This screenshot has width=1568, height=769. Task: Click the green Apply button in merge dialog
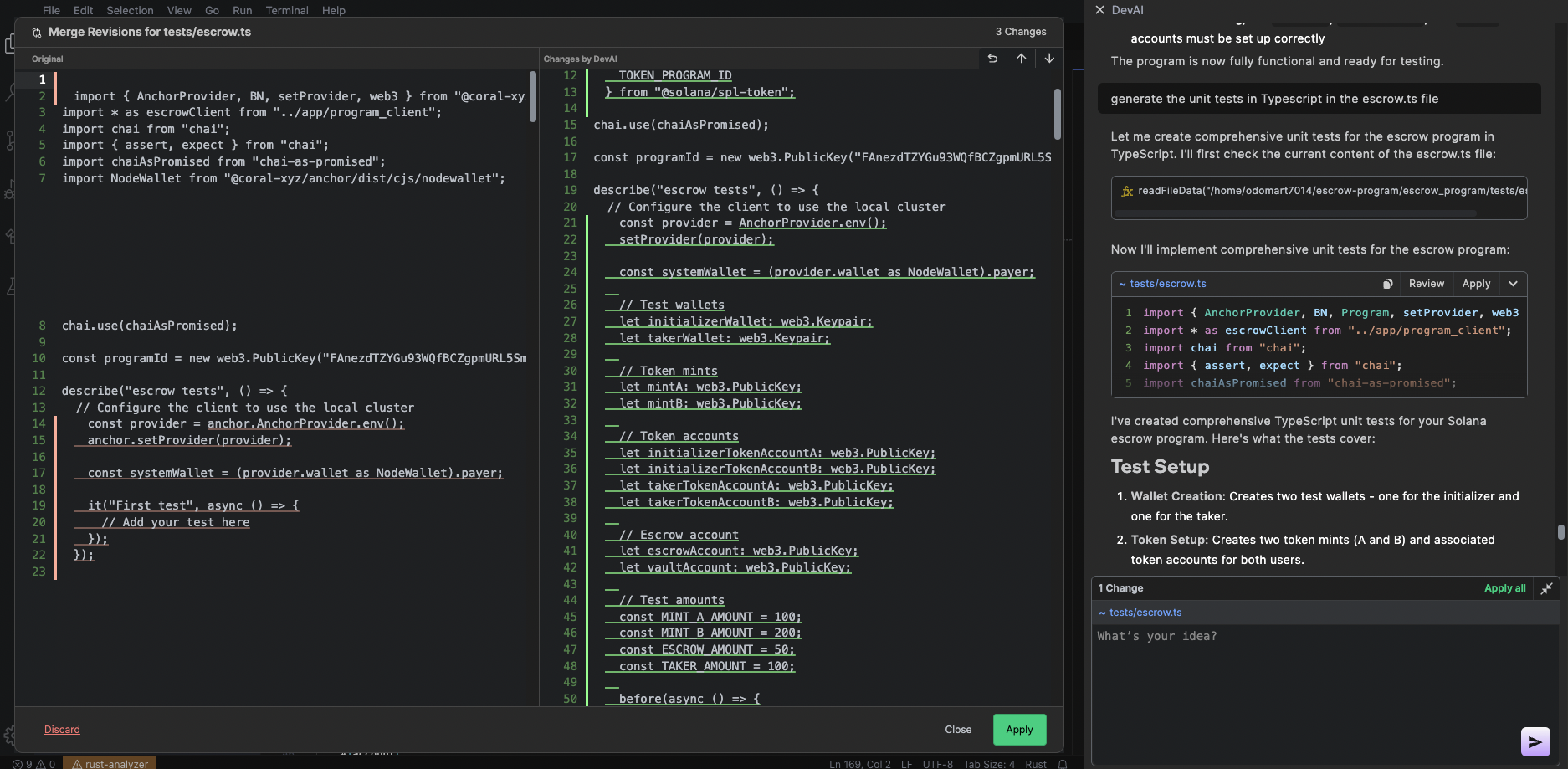[x=1019, y=730]
